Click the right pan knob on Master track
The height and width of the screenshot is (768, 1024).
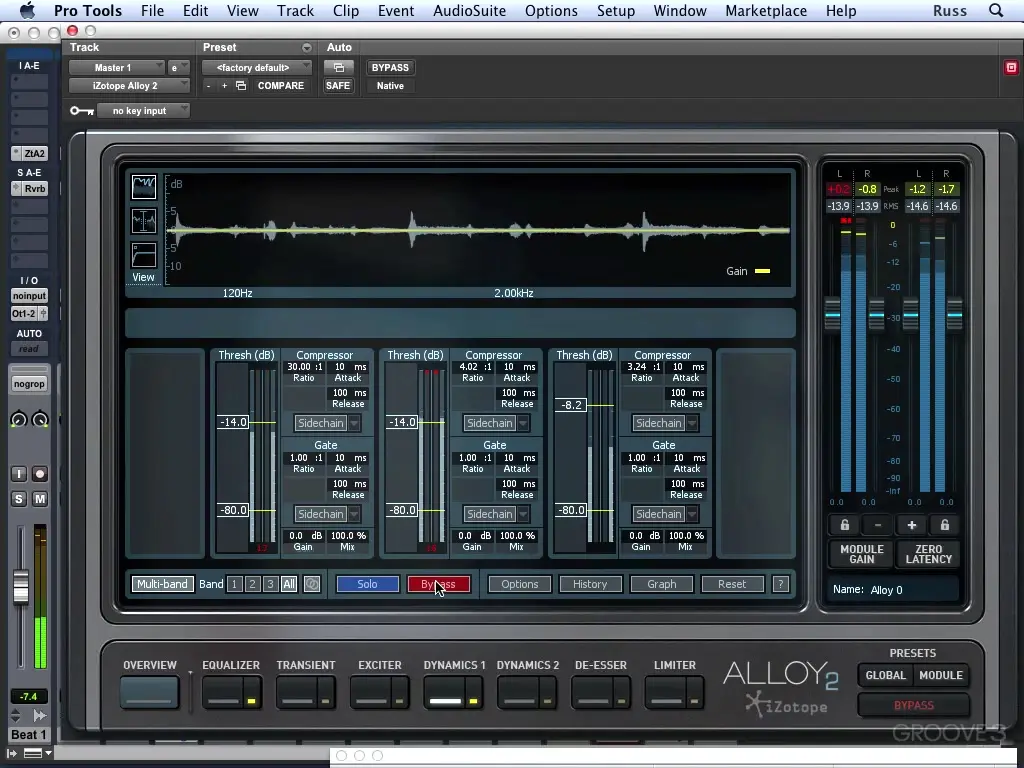point(40,420)
